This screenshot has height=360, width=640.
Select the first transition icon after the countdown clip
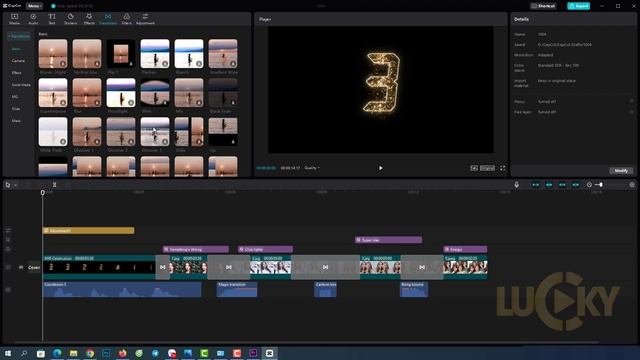162,267
